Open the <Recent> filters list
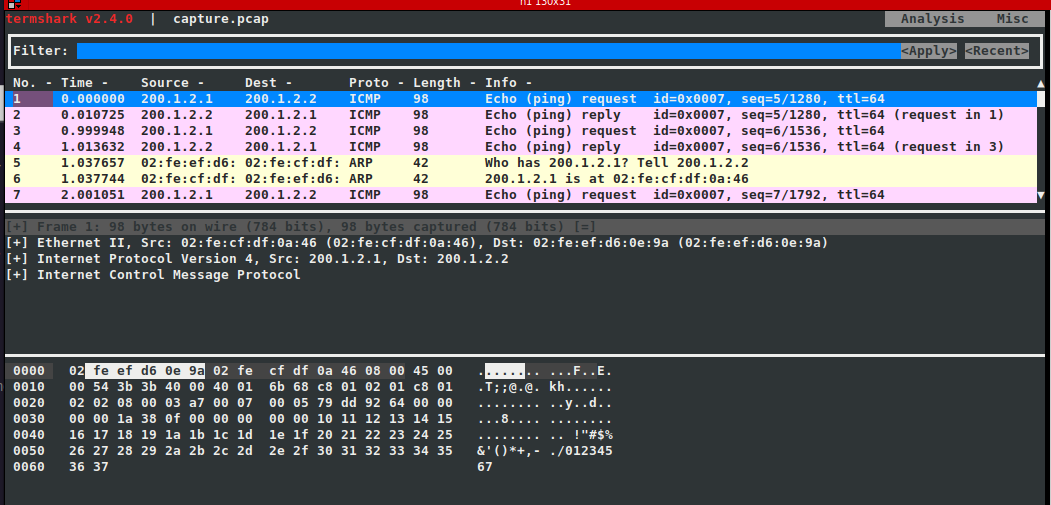The height and width of the screenshot is (505, 1051). click(996, 51)
